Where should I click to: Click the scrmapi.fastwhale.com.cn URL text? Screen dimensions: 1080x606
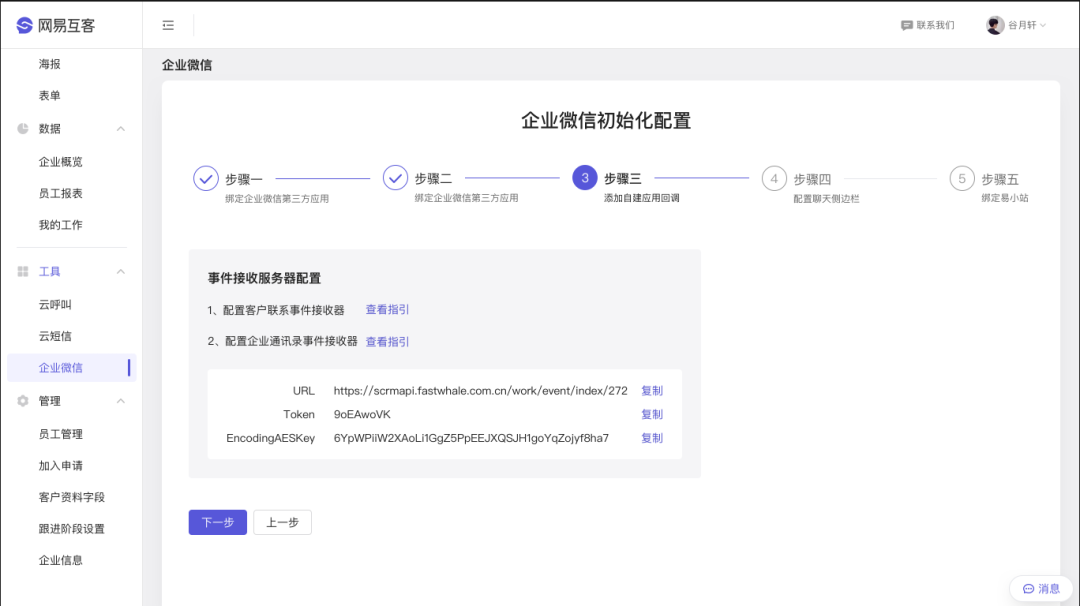(481, 390)
